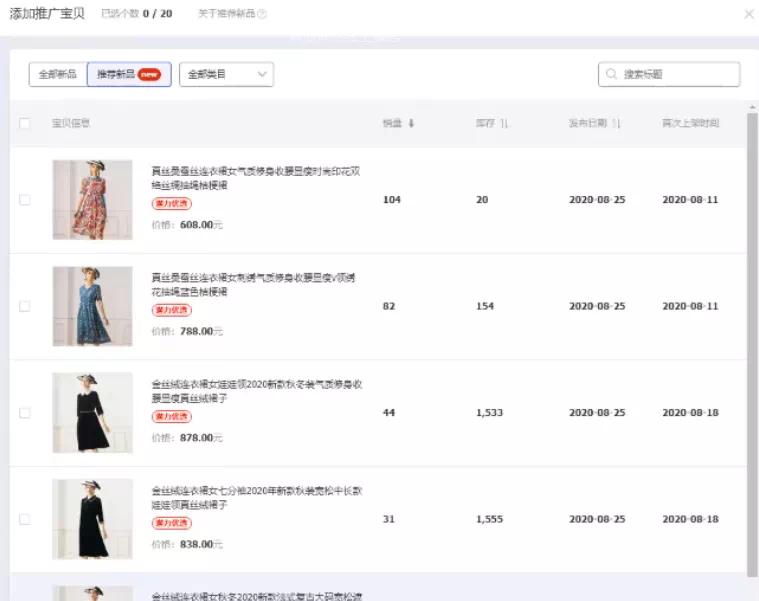Image resolution: width=759 pixels, height=601 pixels.
Task: Open the blue dress thumbnail
Action: point(92,306)
